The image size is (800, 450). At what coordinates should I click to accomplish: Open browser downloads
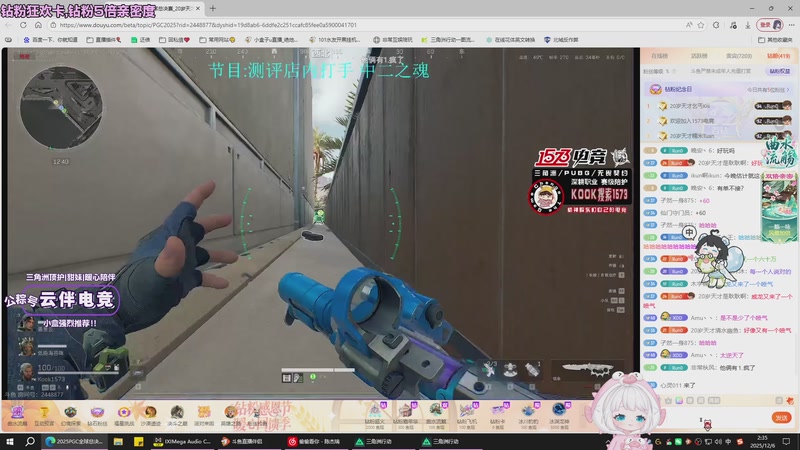(747, 25)
